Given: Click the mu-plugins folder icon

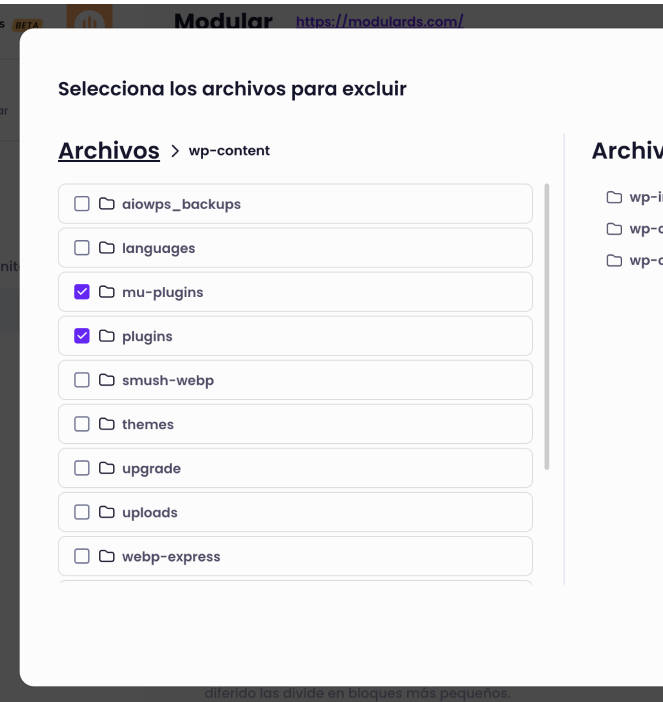Looking at the screenshot, I should click(107, 292).
